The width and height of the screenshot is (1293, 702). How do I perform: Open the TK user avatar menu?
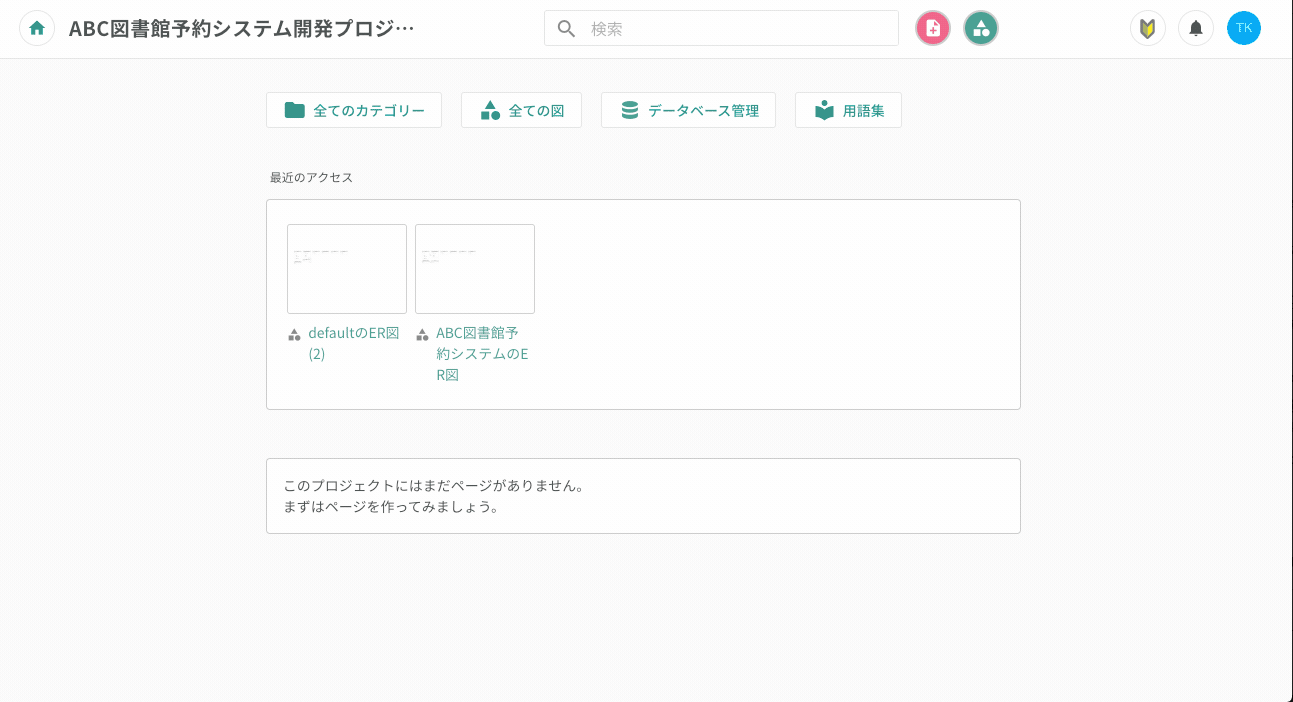coord(1244,28)
